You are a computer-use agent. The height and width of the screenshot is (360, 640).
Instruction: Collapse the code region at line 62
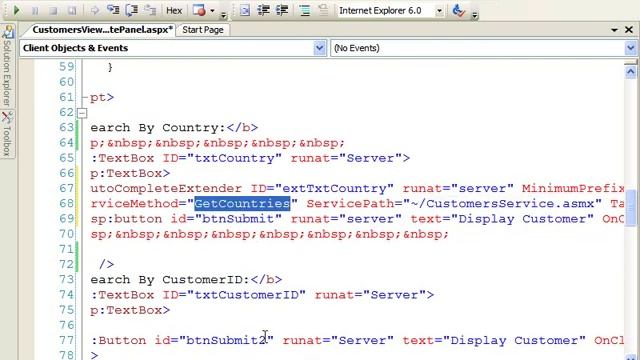[82, 113]
